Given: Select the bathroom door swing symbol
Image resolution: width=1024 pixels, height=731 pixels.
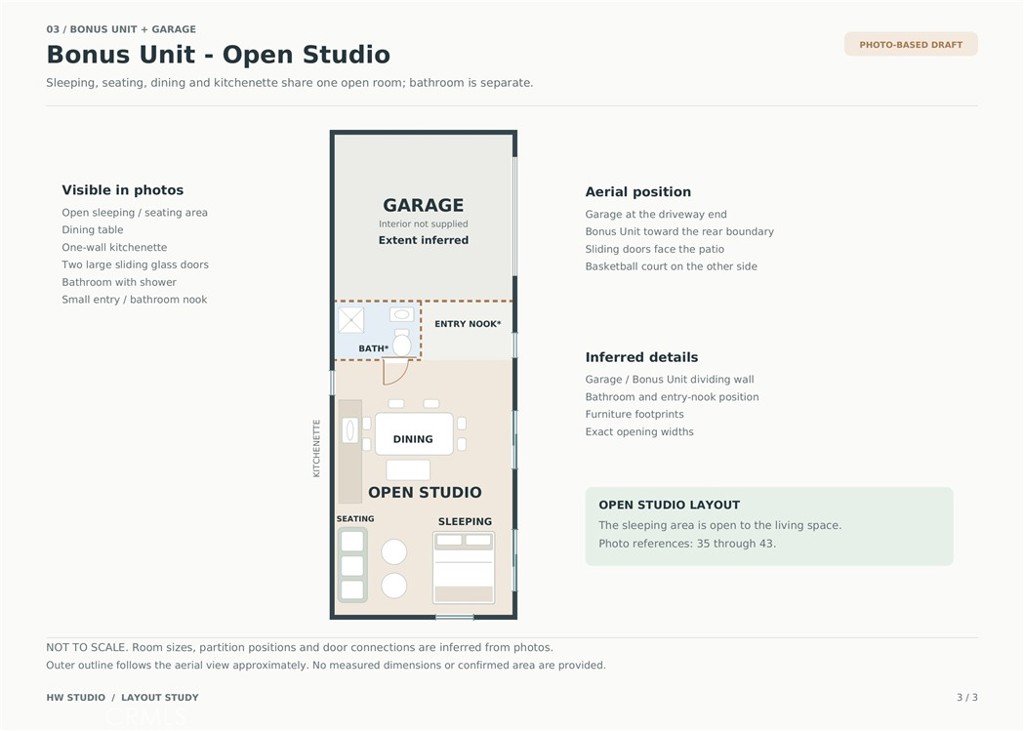Looking at the screenshot, I should click(395, 371).
